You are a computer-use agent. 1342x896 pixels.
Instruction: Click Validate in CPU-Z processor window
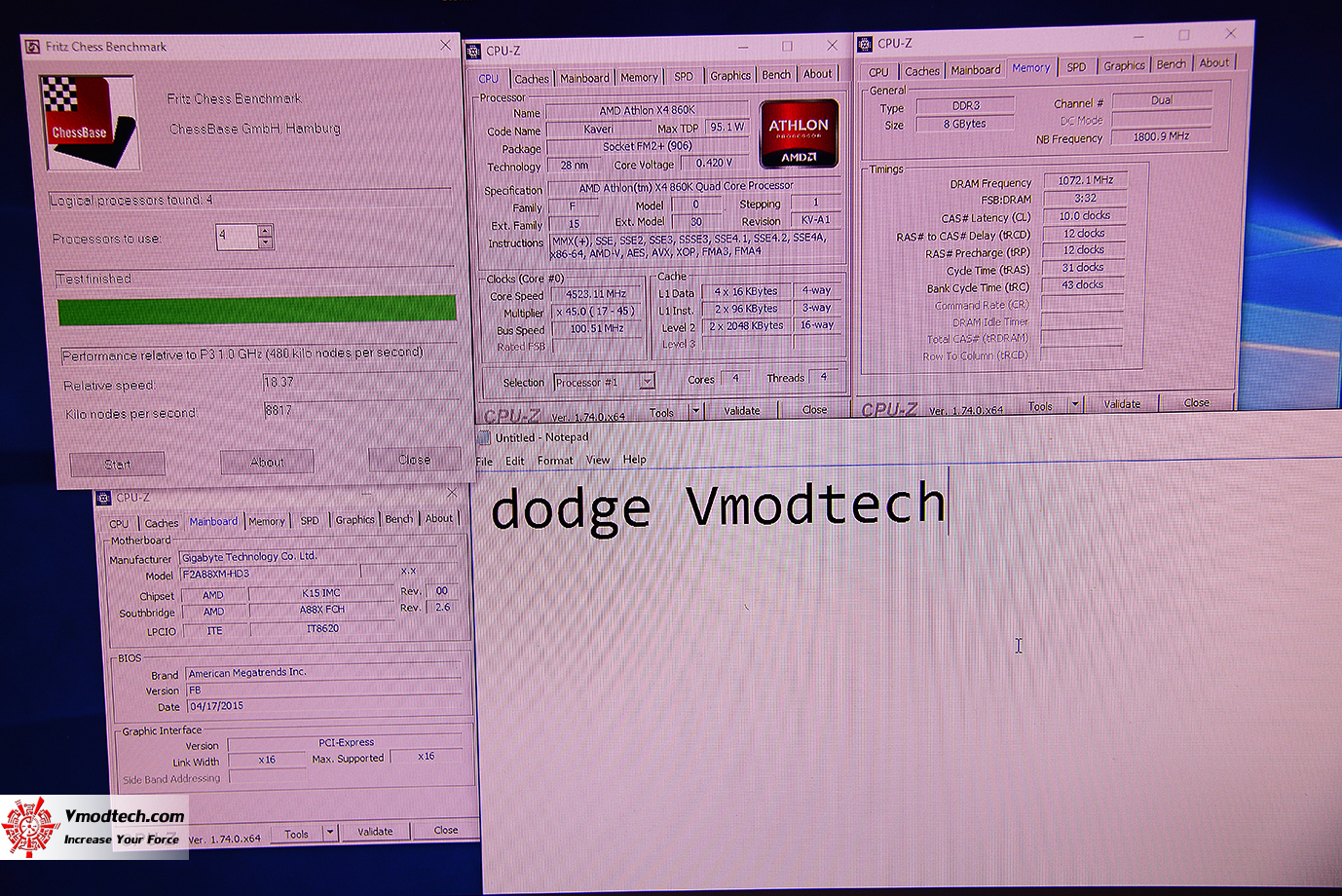pos(742,411)
